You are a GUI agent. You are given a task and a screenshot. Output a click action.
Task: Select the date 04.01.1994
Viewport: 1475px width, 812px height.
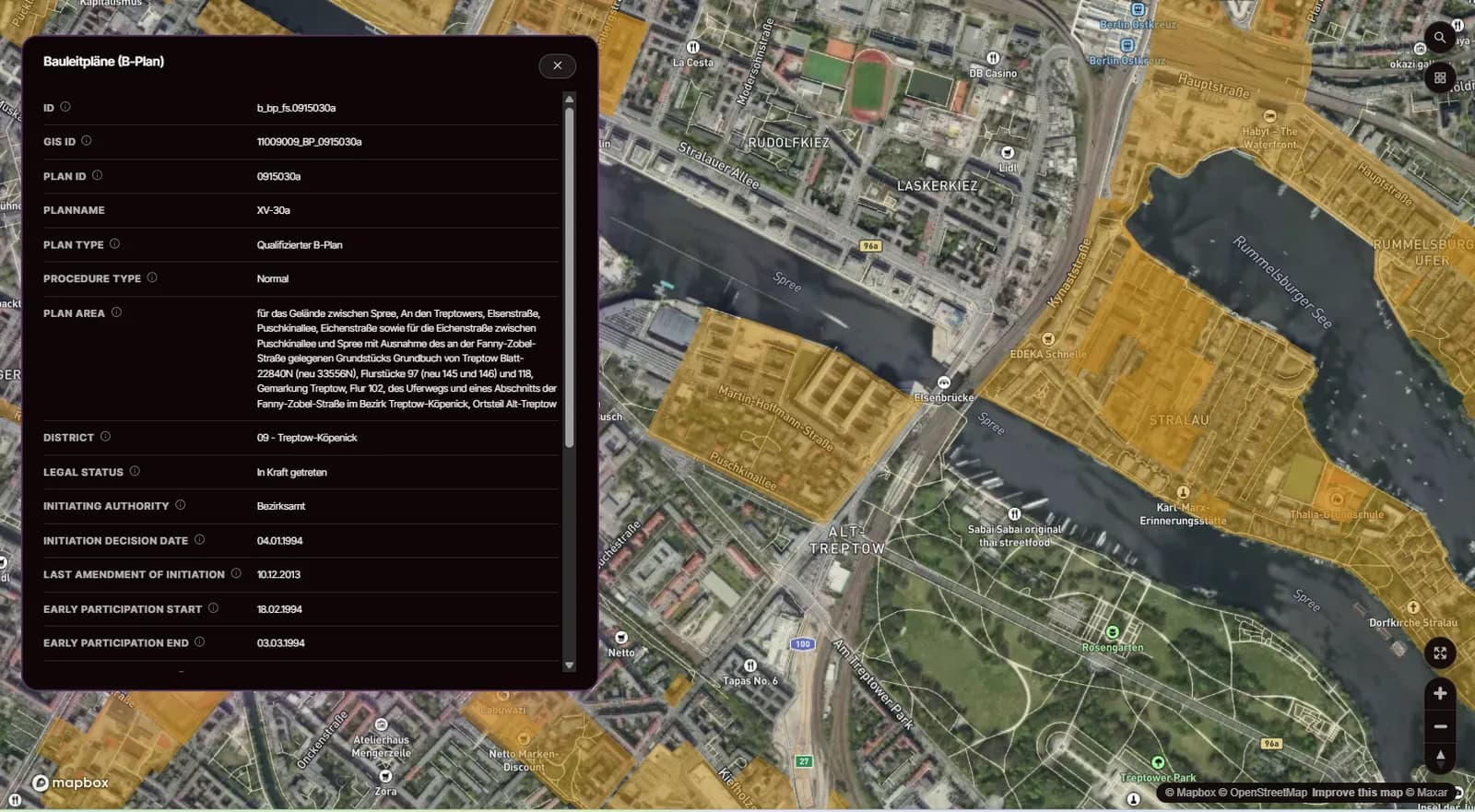[x=279, y=541]
